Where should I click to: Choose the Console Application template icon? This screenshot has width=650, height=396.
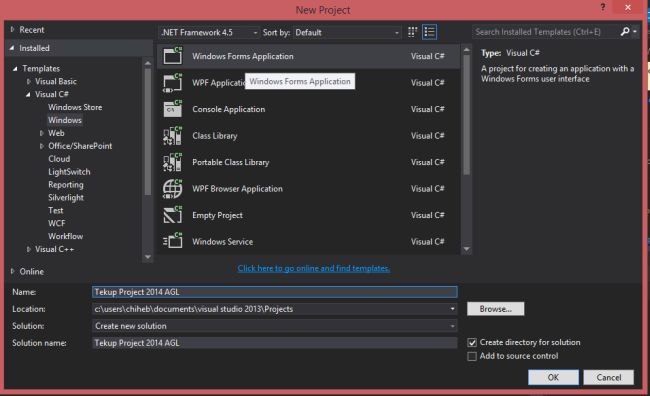(172, 109)
